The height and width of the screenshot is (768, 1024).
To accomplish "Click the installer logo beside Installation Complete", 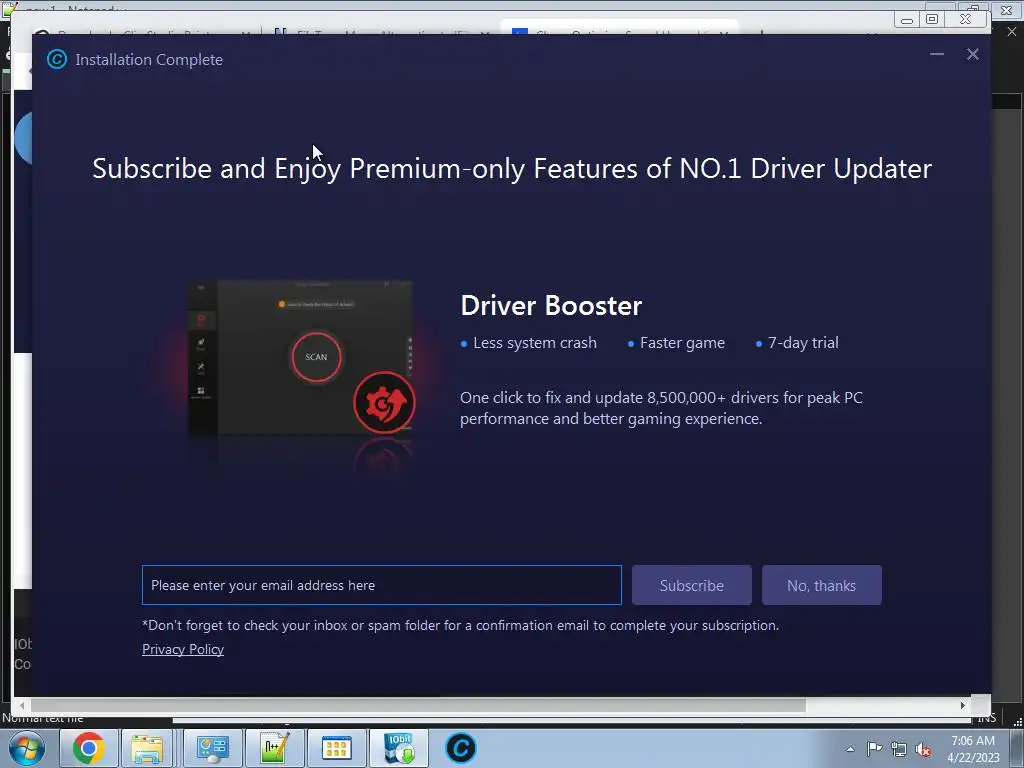I will point(57,59).
